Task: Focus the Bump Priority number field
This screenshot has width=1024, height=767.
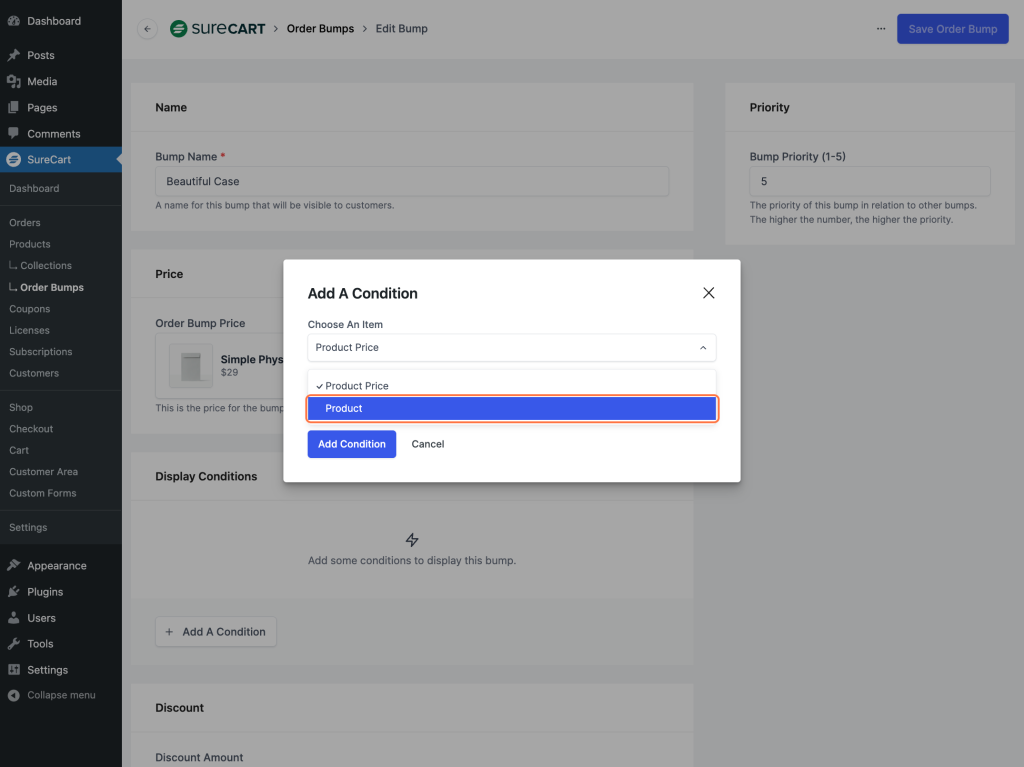Action: [869, 181]
